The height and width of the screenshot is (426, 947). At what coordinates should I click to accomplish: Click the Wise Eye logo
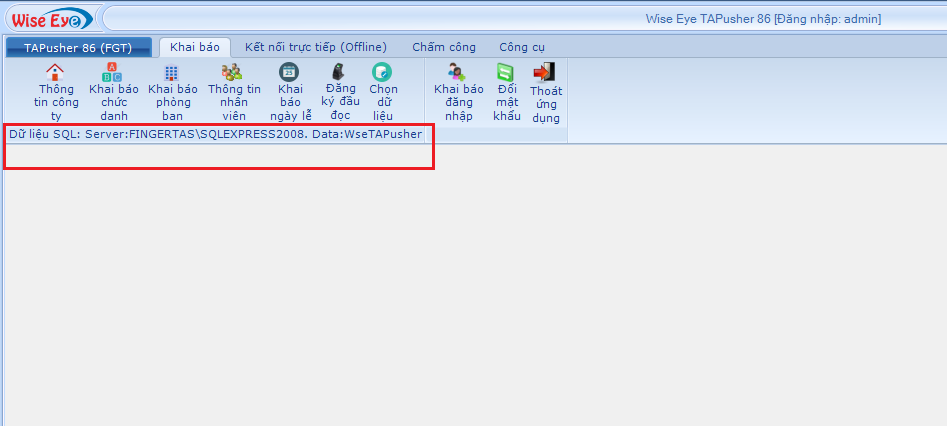tap(51, 18)
